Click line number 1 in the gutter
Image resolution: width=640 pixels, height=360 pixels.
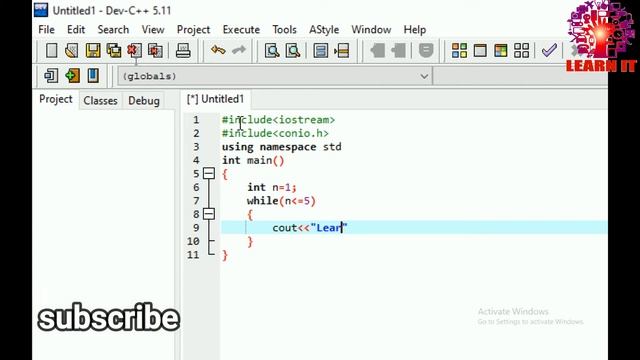pos(196,120)
